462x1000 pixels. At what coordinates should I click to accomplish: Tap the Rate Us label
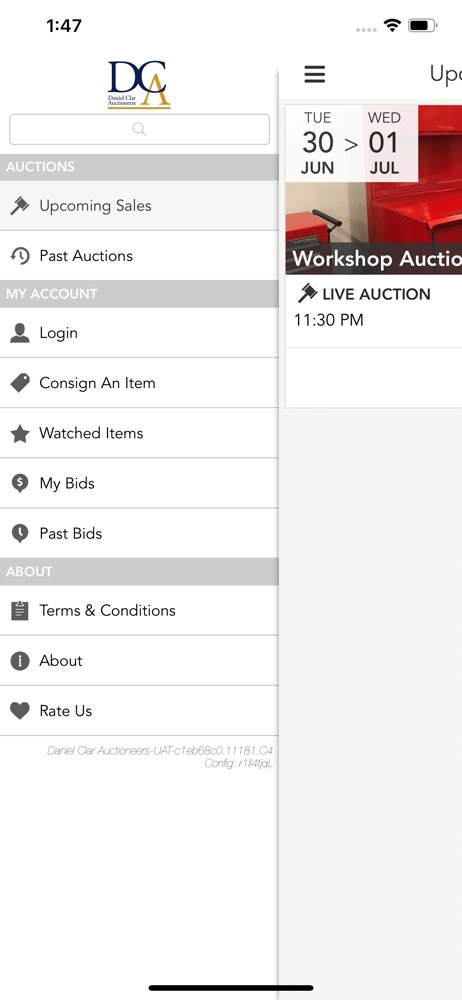click(66, 711)
